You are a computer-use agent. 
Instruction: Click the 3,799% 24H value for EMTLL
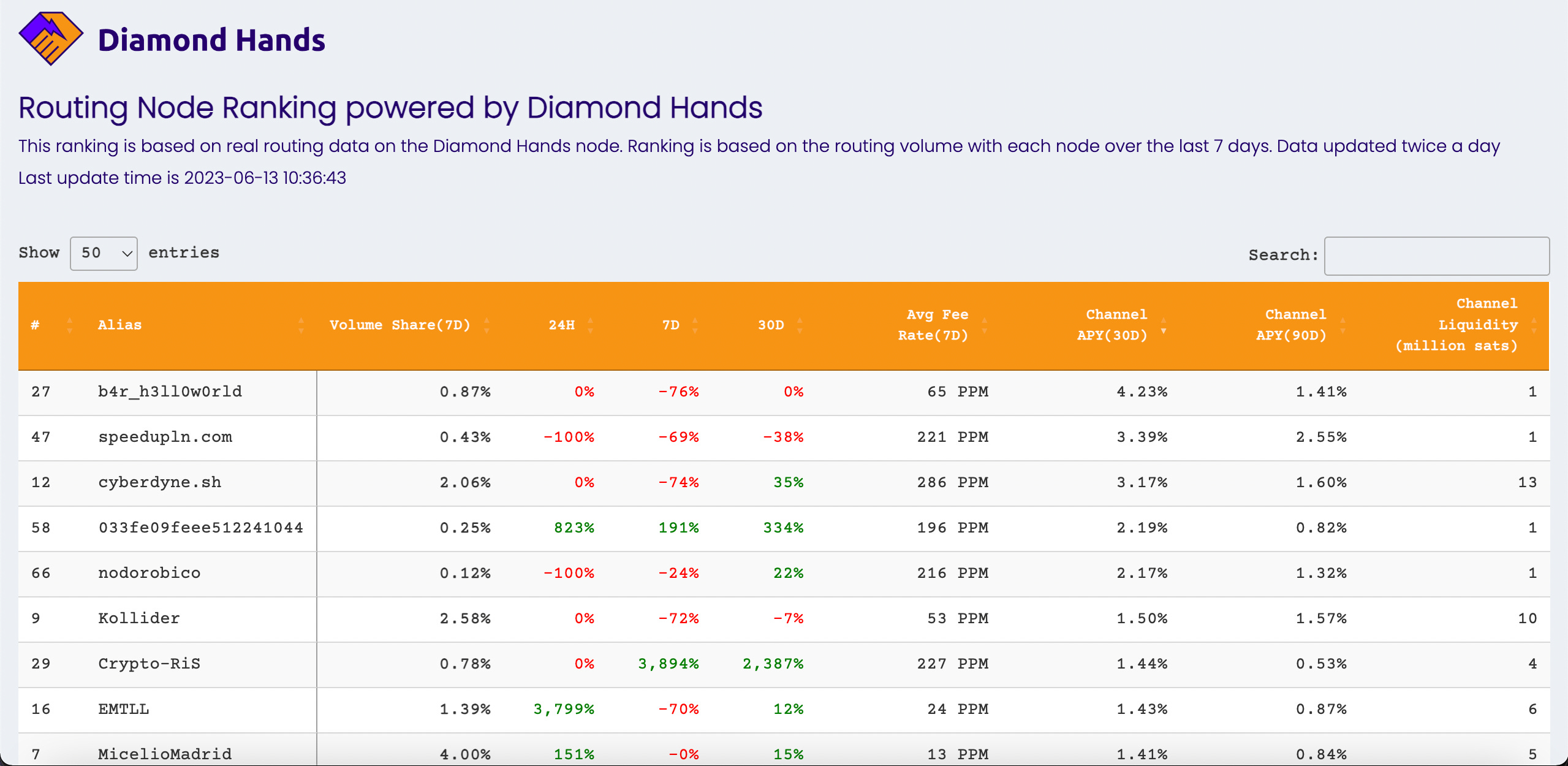[x=564, y=710]
